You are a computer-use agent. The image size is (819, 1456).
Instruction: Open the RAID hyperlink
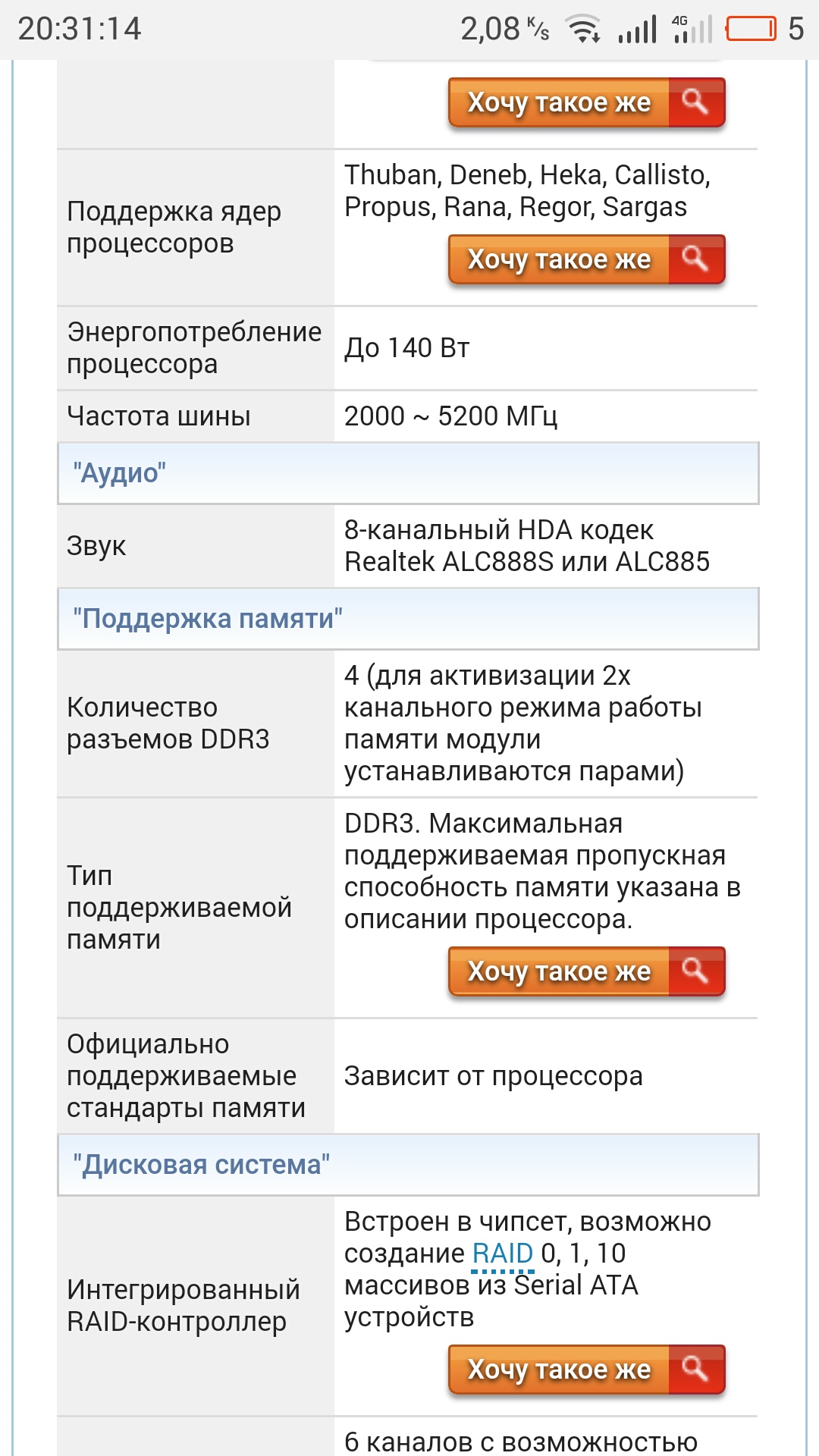tap(503, 1254)
